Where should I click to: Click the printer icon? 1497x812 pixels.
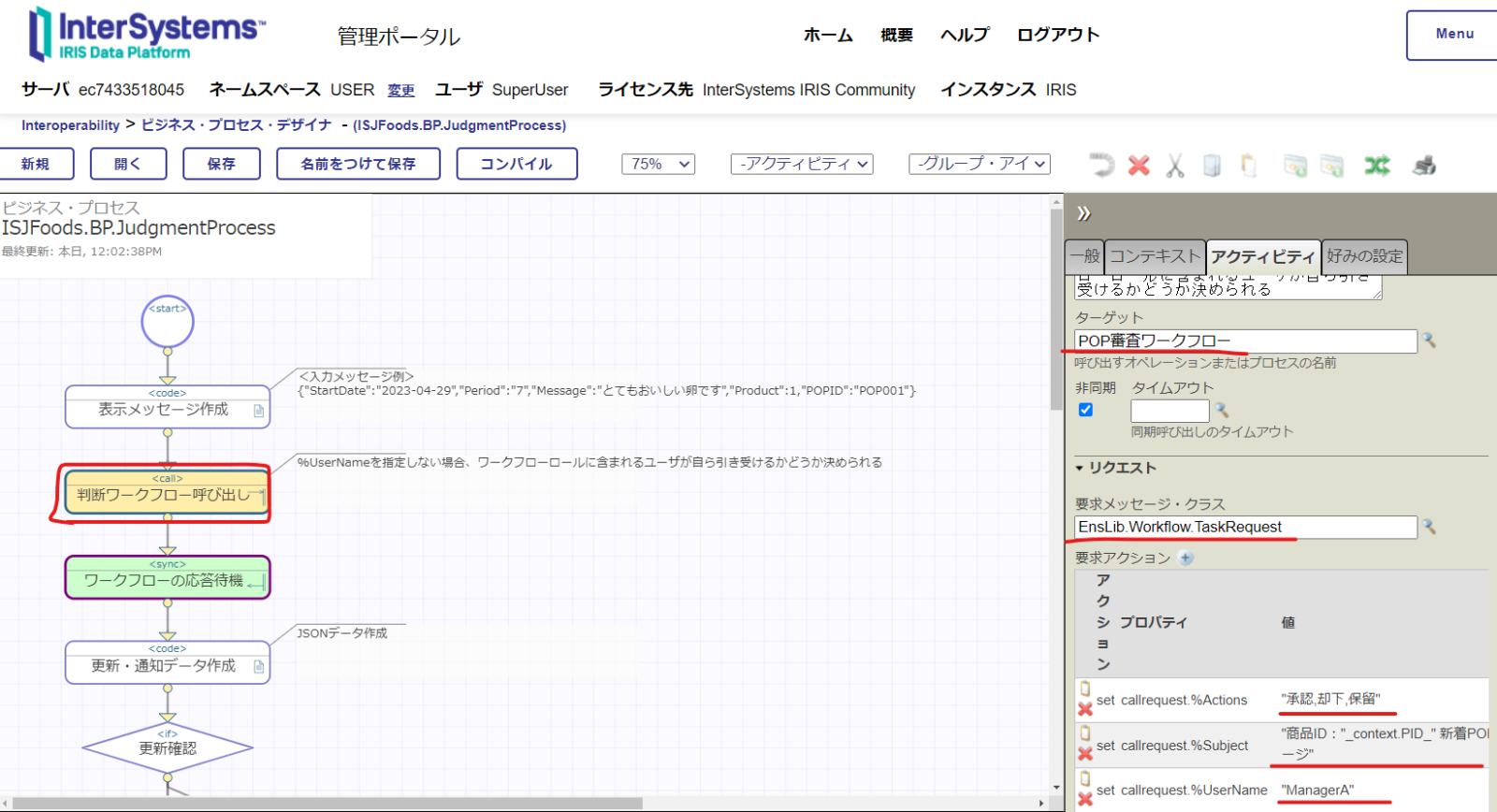click(x=1424, y=166)
